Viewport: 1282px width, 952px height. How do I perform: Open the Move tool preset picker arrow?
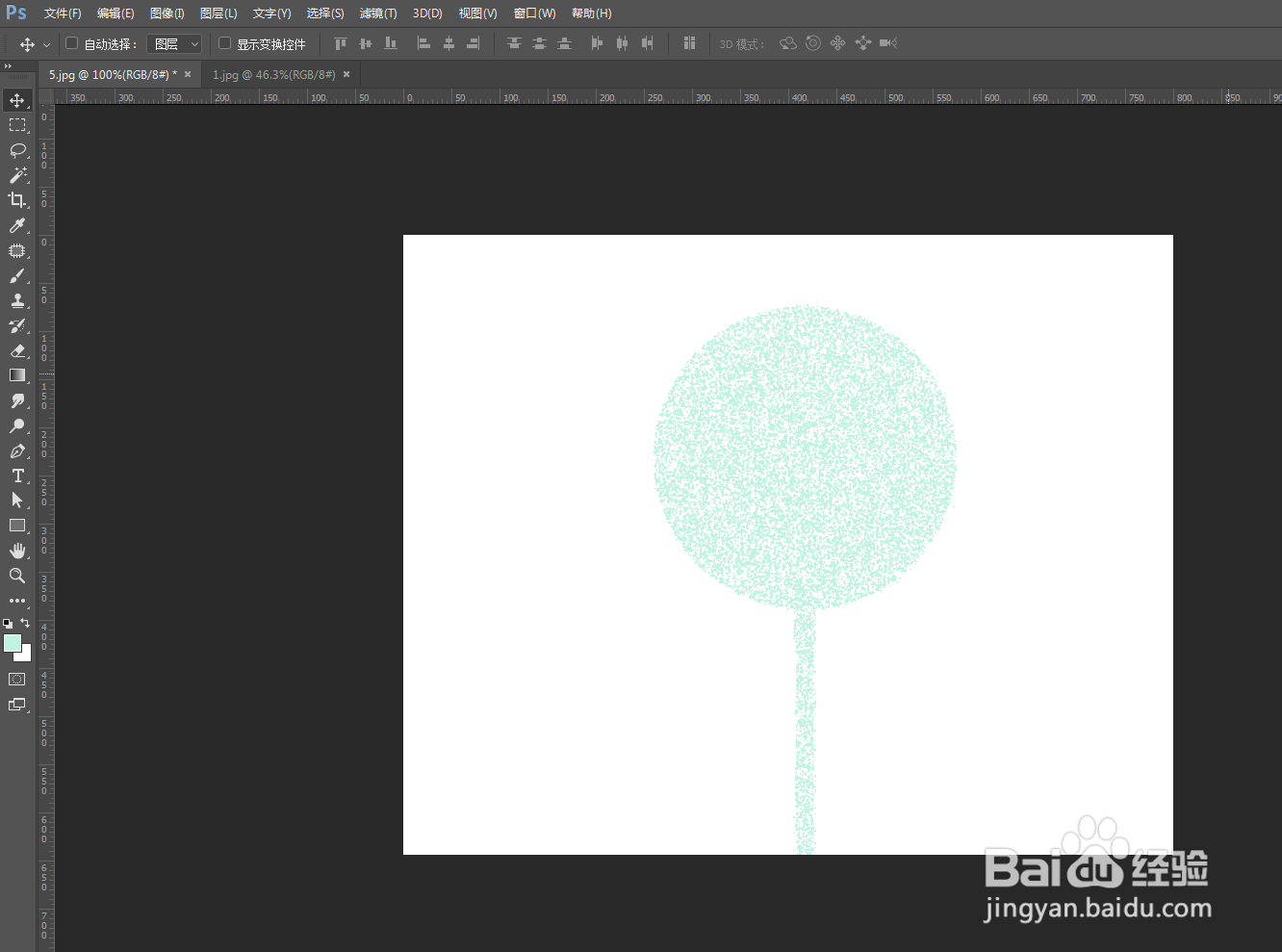(x=46, y=44)
